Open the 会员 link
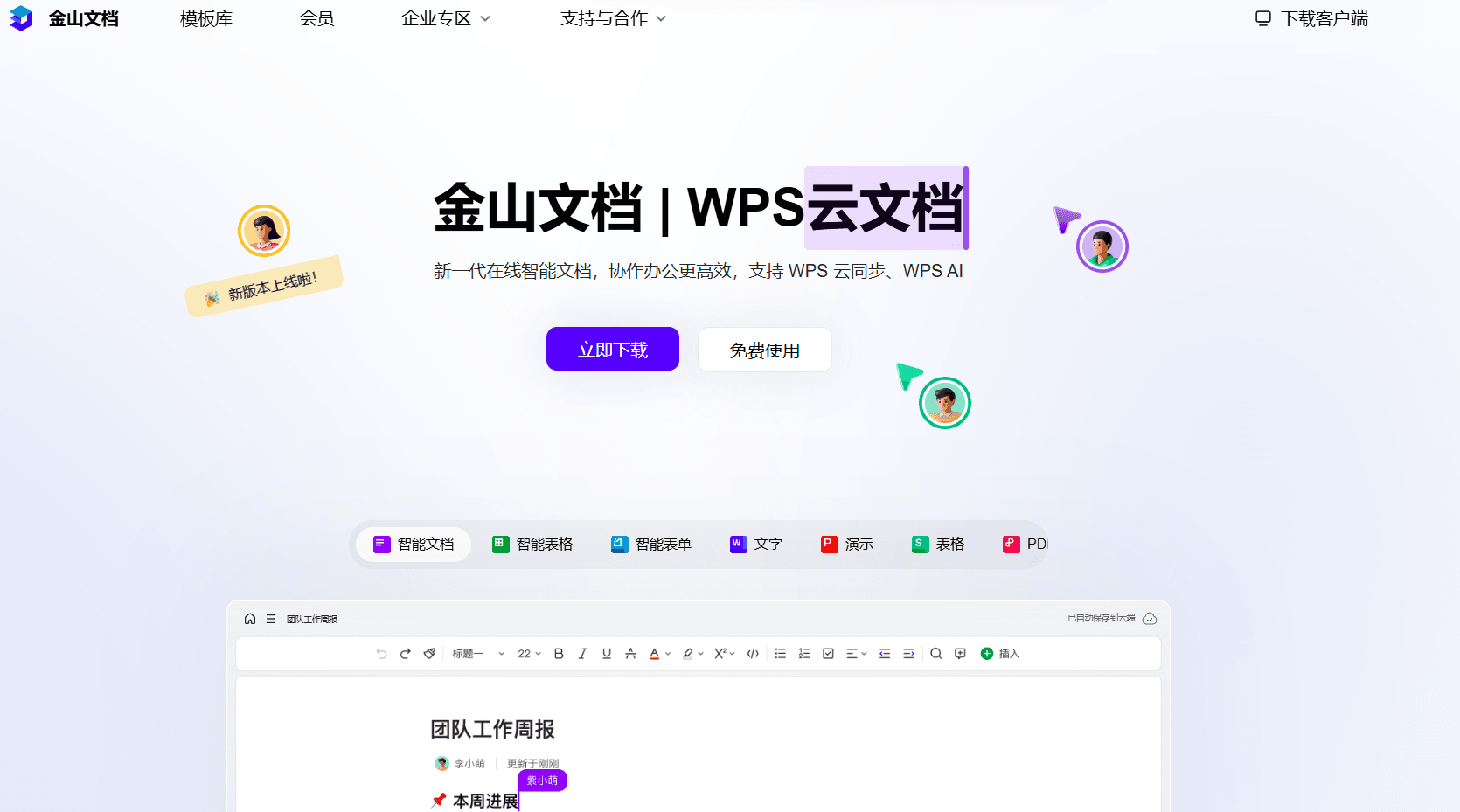The height and width of the screenshot is (812, 1460). [317, 18]
